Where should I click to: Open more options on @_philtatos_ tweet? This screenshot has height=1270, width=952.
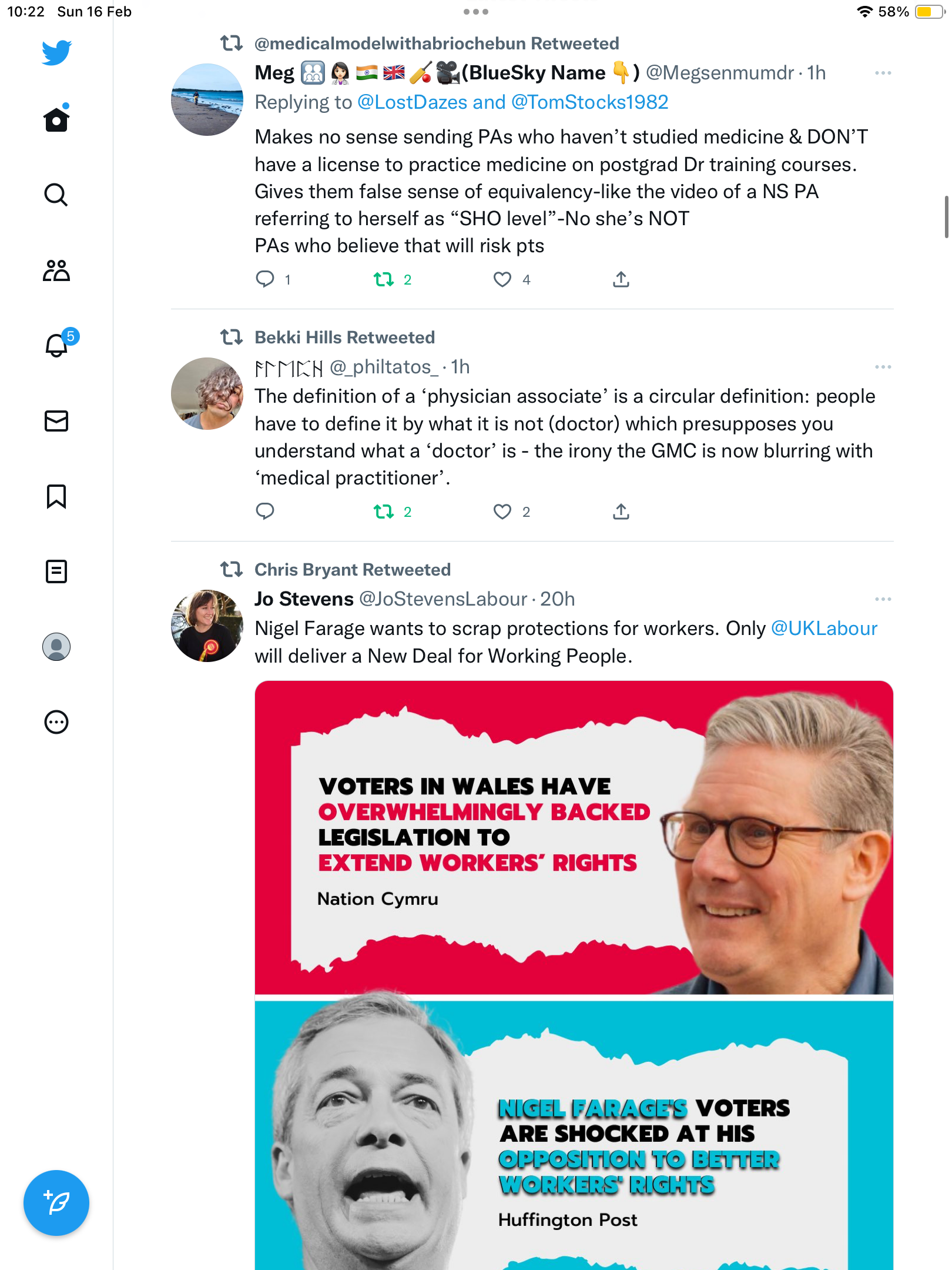pos(883,367)
